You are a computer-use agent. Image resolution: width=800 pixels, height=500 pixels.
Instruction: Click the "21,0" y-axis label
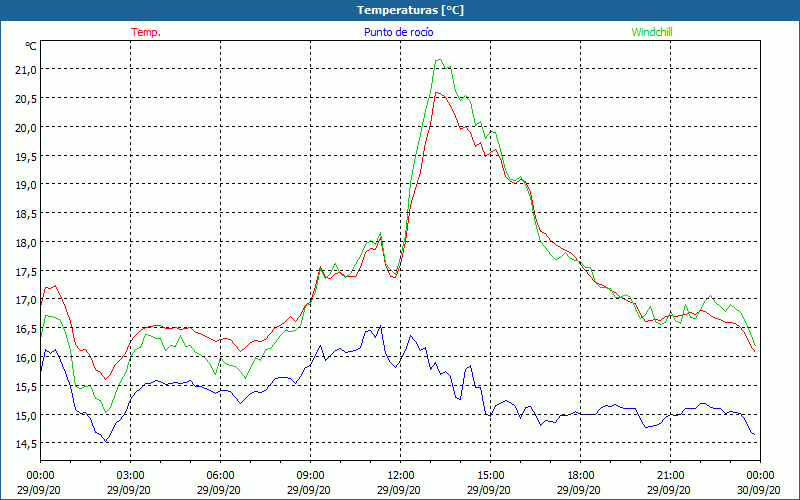tap(26, 70)
